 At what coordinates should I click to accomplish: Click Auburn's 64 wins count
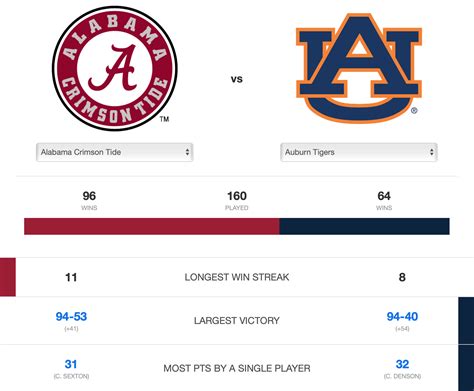click(384, 196)
